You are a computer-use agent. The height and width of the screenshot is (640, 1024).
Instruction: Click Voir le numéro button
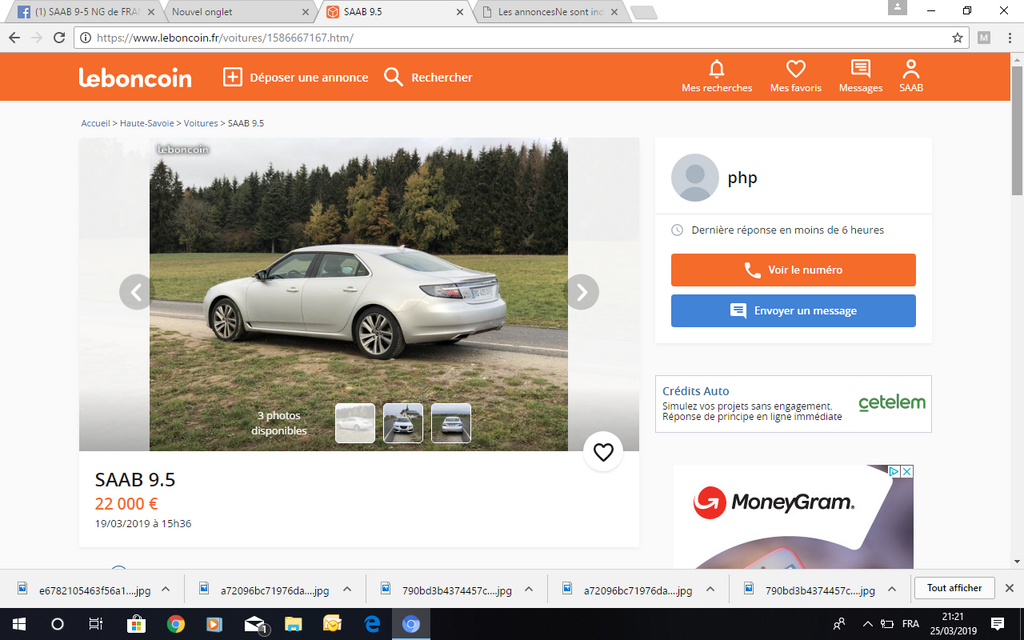[793, 270]
